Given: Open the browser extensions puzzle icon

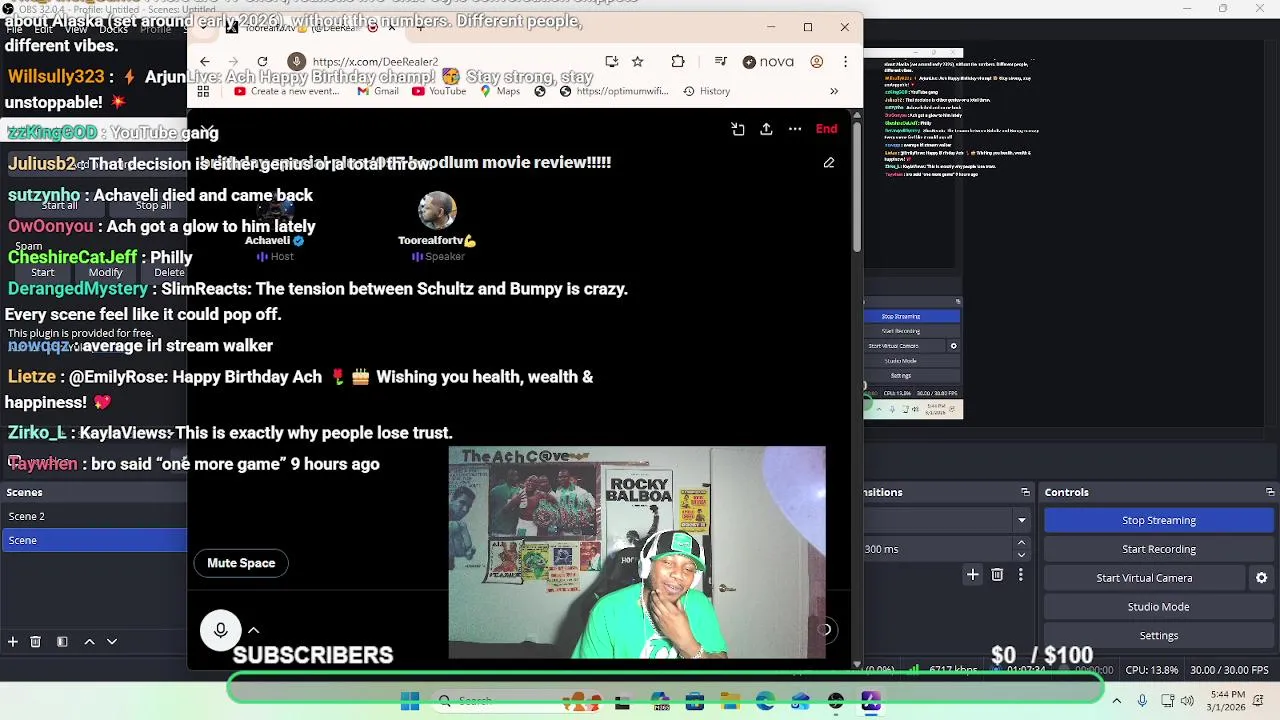Looking at the screenshot, I should click(678, 61).
